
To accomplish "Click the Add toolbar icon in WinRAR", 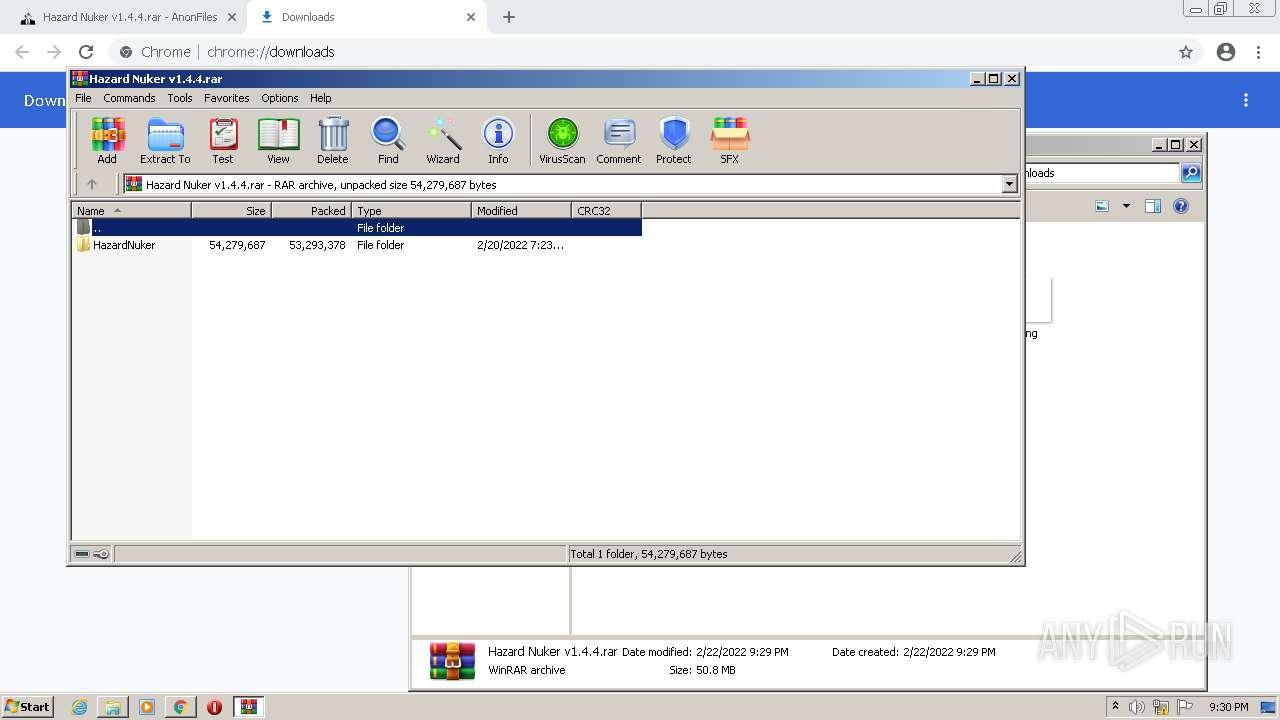I will coord(107,140).
